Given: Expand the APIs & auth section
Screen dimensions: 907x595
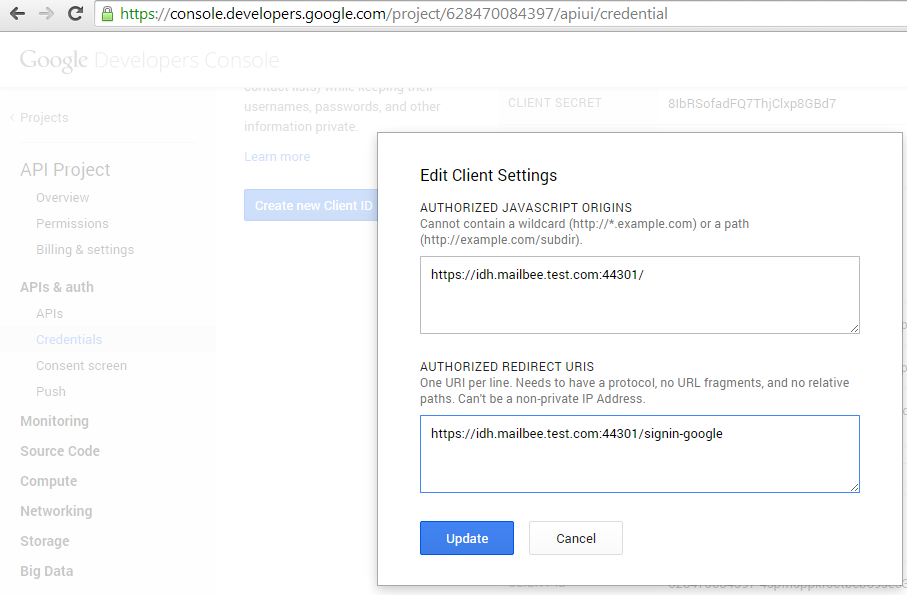Looking at the screenshot, I should point(57,287).
